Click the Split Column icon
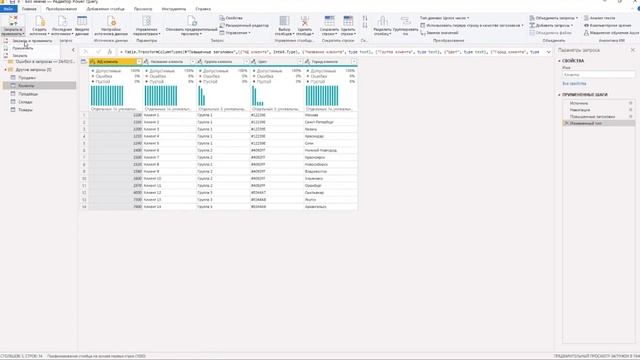The image size is (640, 360). click(382, 21)
